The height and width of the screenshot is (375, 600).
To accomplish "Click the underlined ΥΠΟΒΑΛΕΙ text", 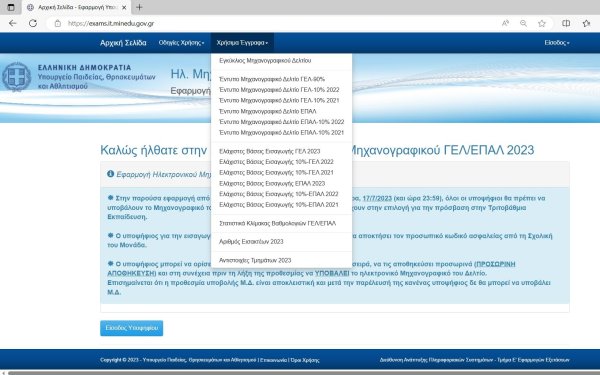I will pos(332,273).
